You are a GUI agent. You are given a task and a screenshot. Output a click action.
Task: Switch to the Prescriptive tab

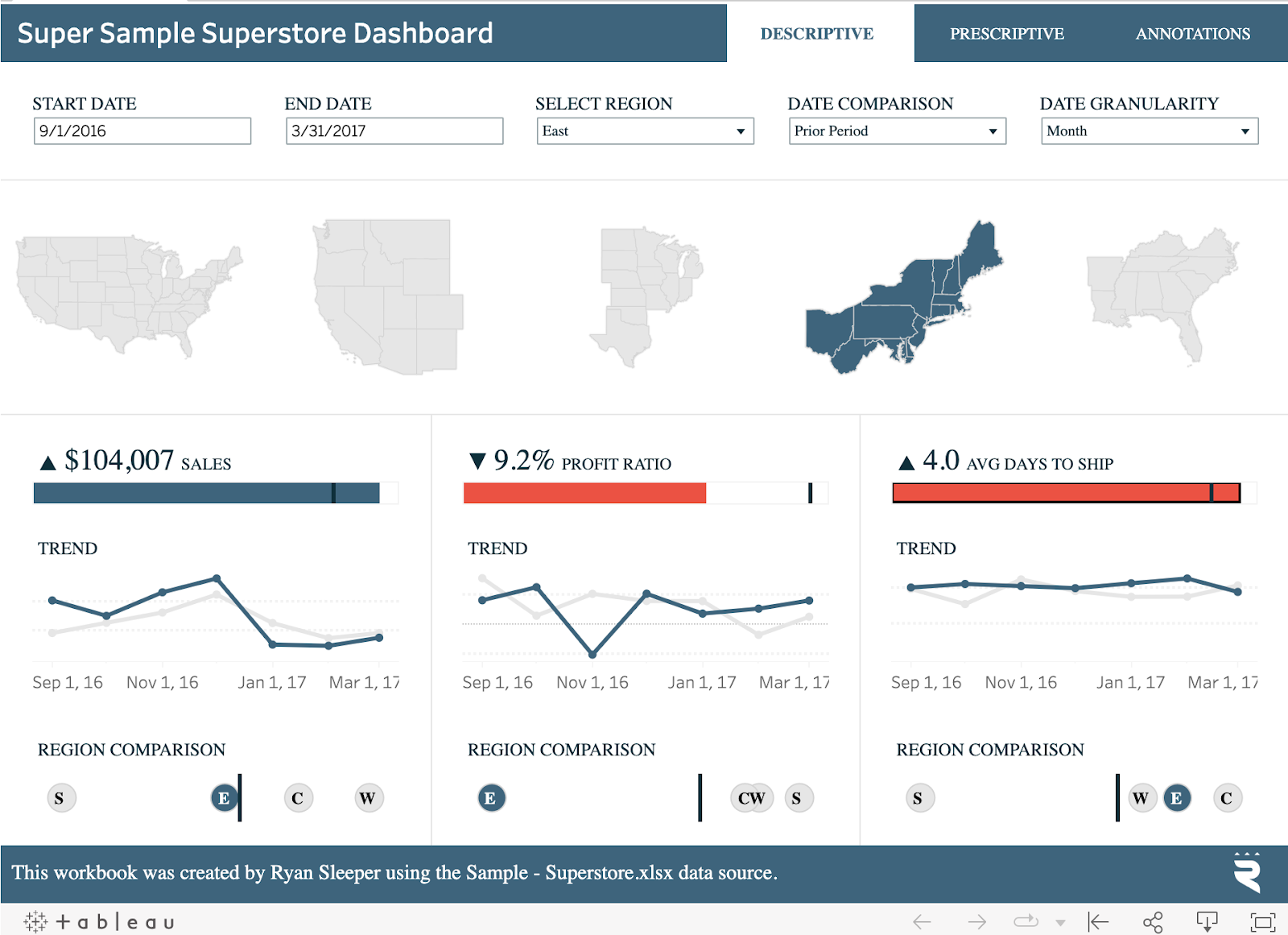point(1006,34)
